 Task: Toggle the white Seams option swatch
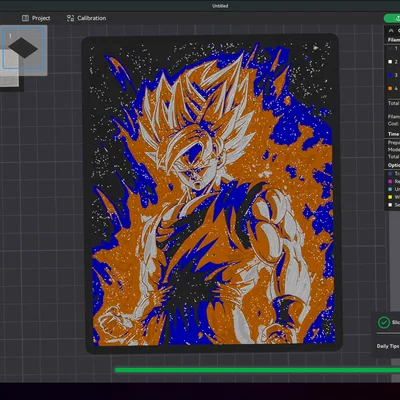[x=390, y=205]
